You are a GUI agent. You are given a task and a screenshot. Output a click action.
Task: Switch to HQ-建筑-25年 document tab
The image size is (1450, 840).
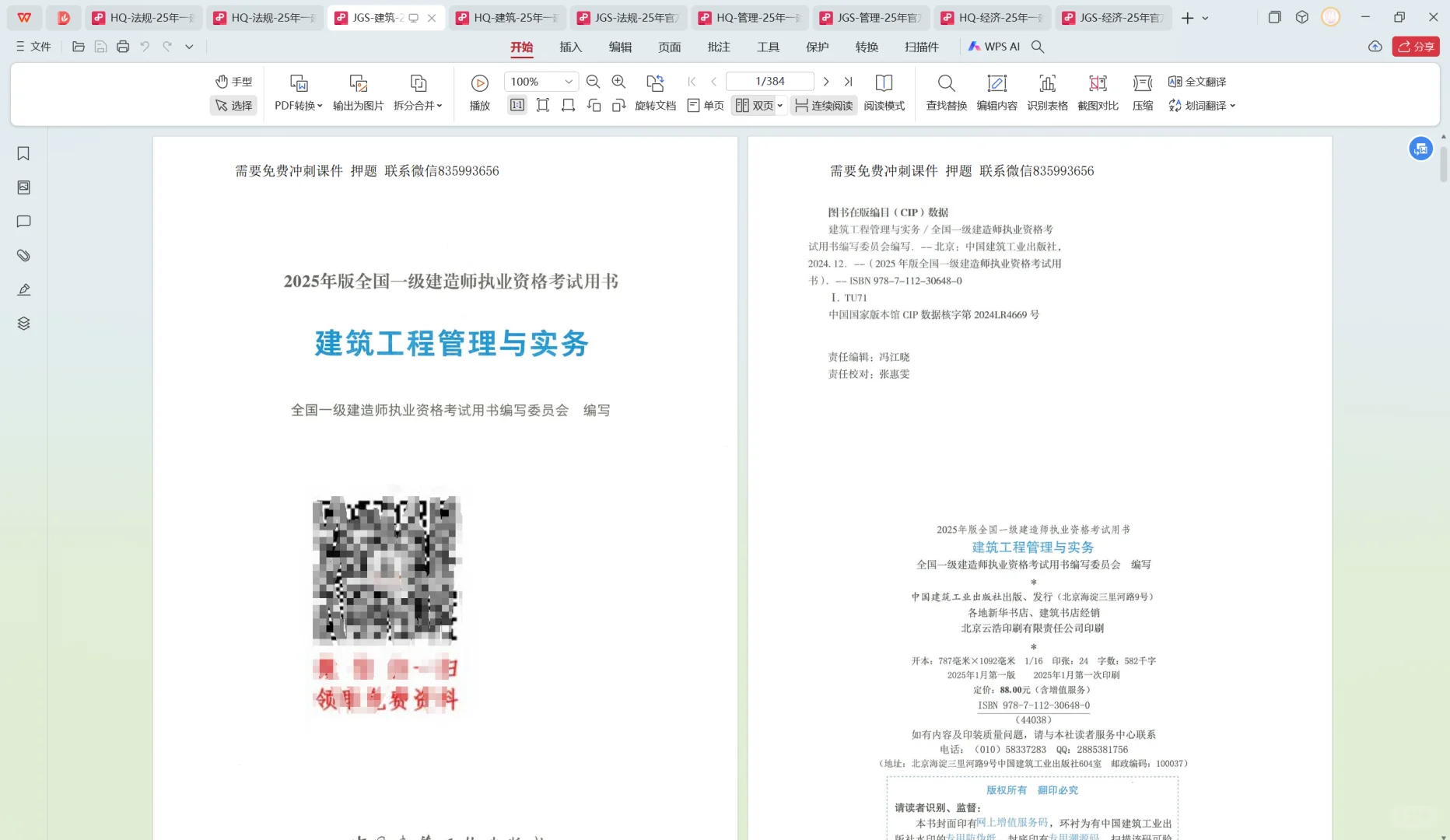click(x=507, y=17)
